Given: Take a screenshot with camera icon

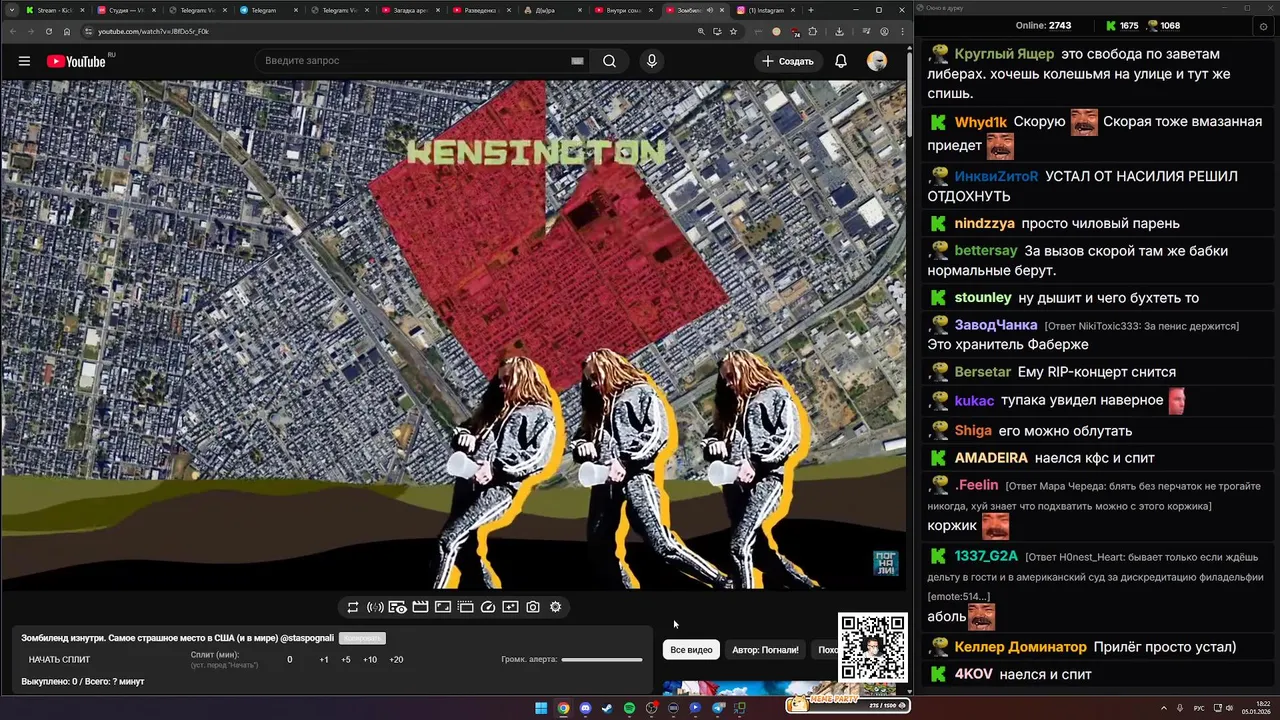Looking at the screenshot, I should click(533, 607).
